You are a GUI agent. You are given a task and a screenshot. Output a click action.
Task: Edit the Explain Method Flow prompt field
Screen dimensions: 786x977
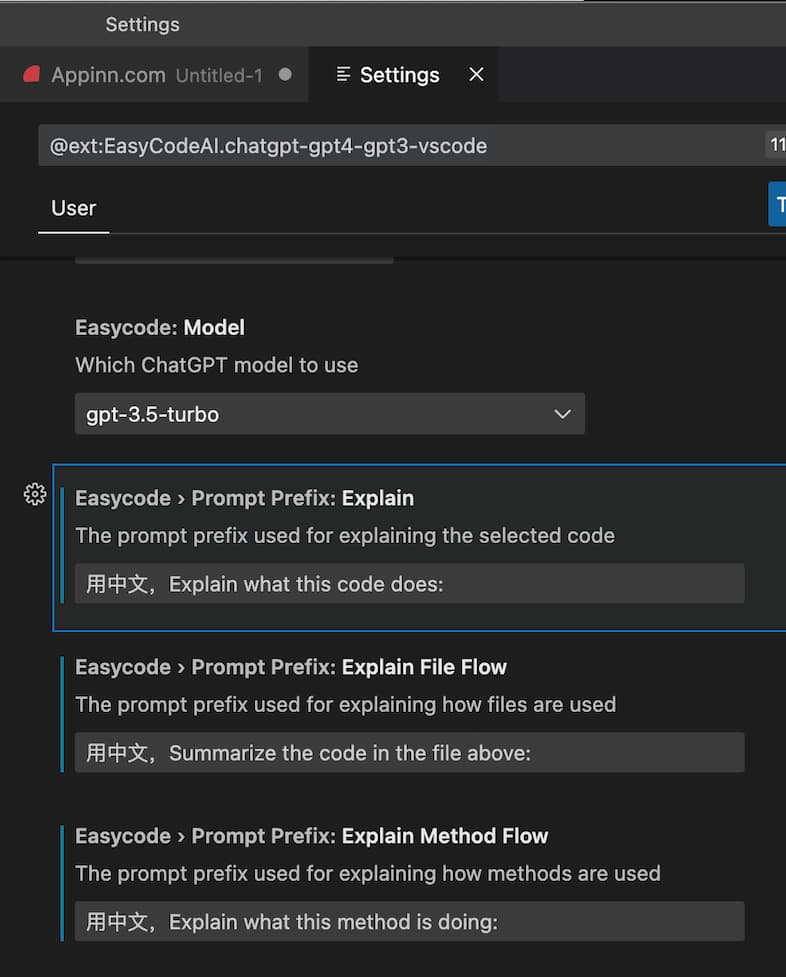410,922
